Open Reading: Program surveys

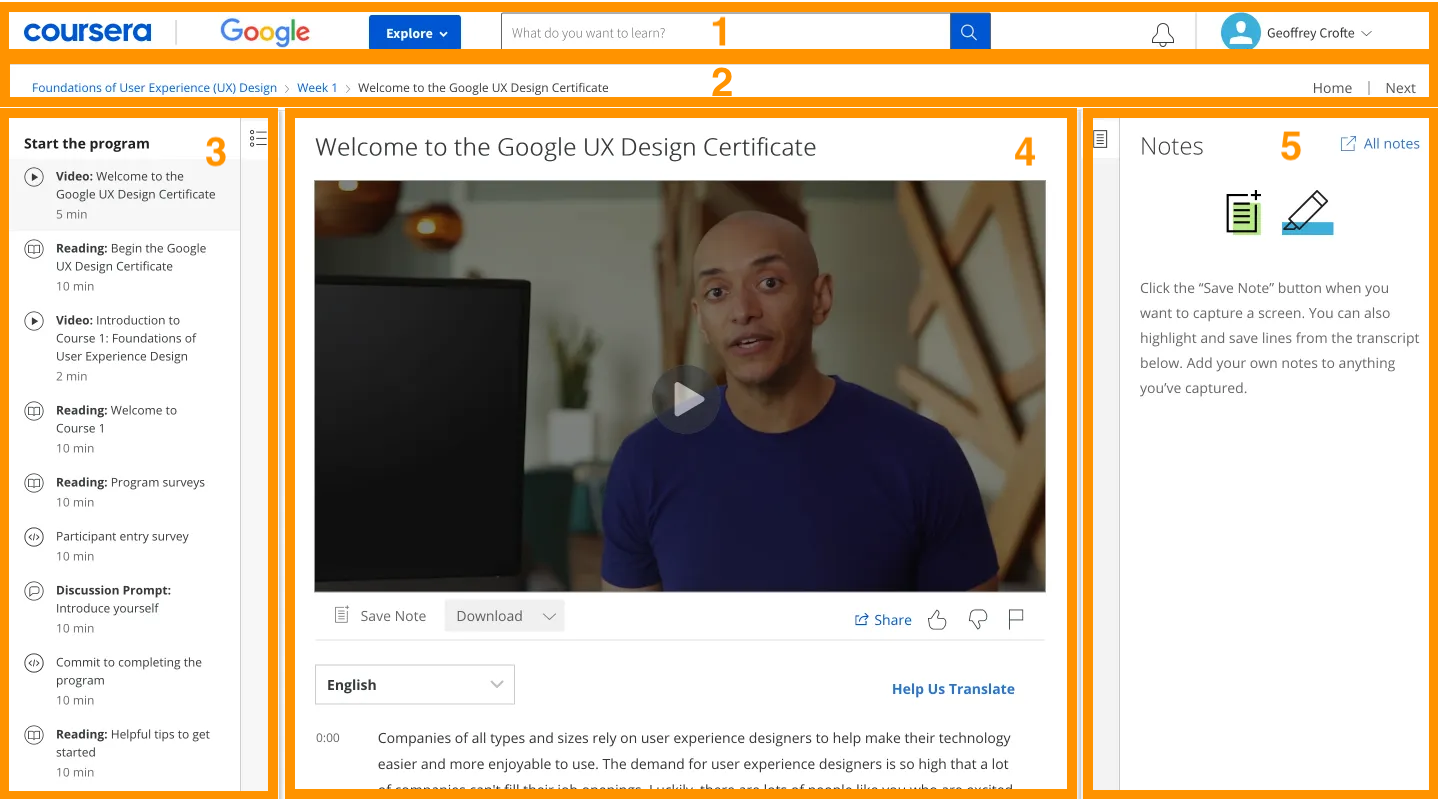point(126,491)
